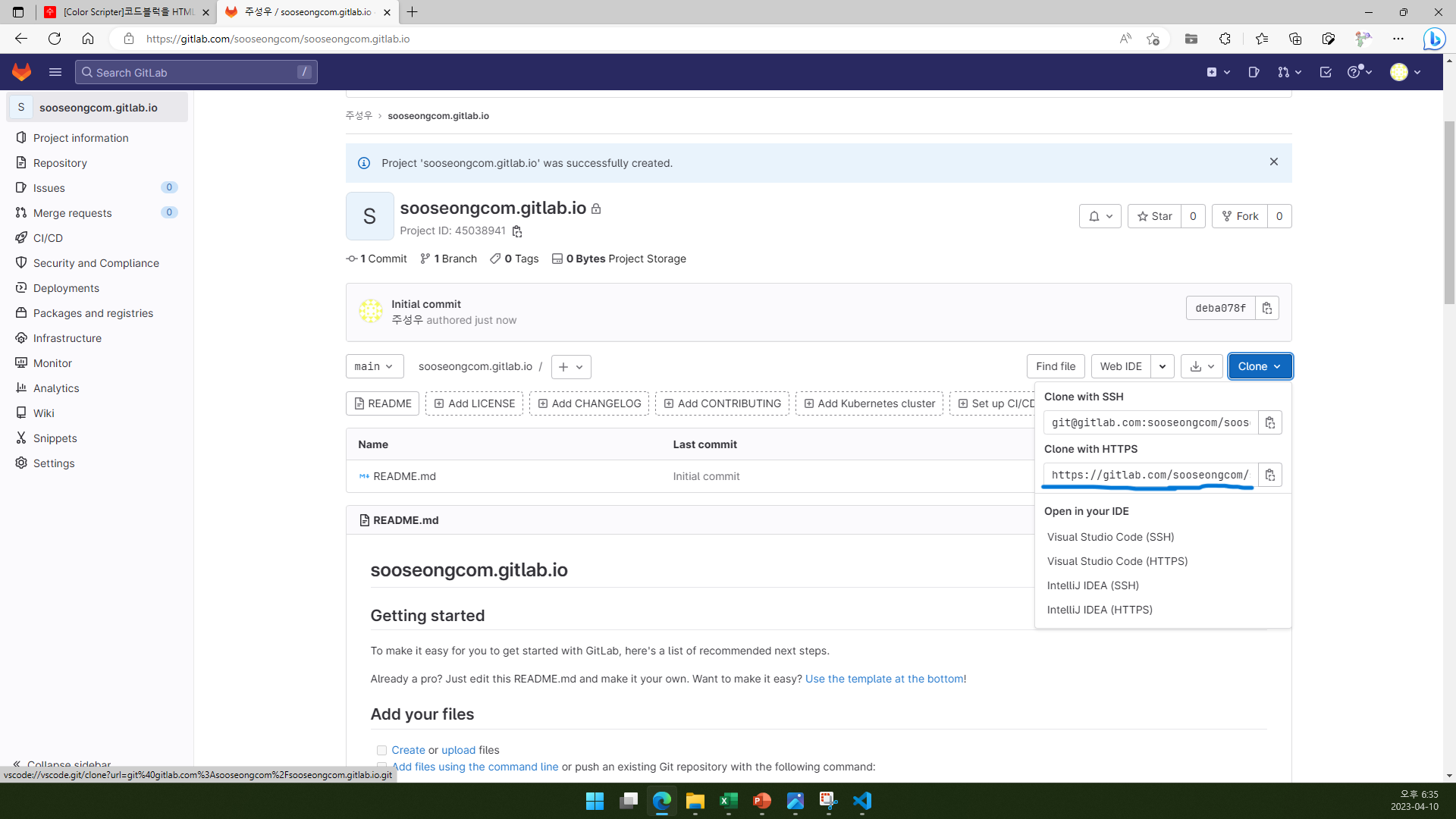Click the Windows Start button
The width and height of the screenshot is (1456, 819).
[x=595, y=801]
